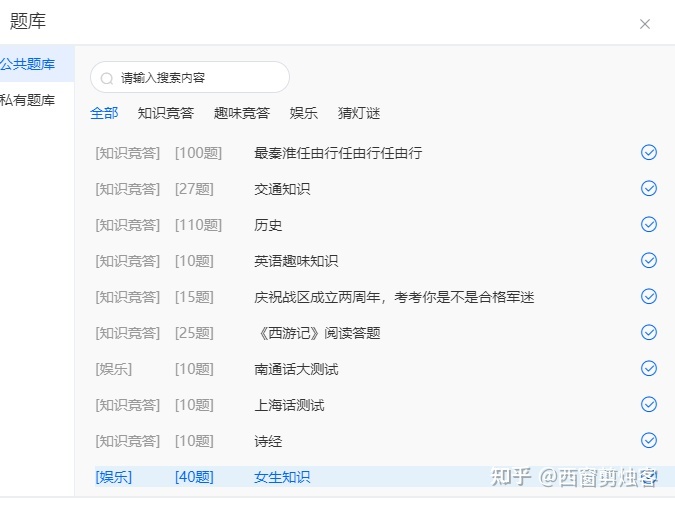Switch to 公共题库 sidebar tab
The height and width of the screenshot is (505, 675).
28,64
